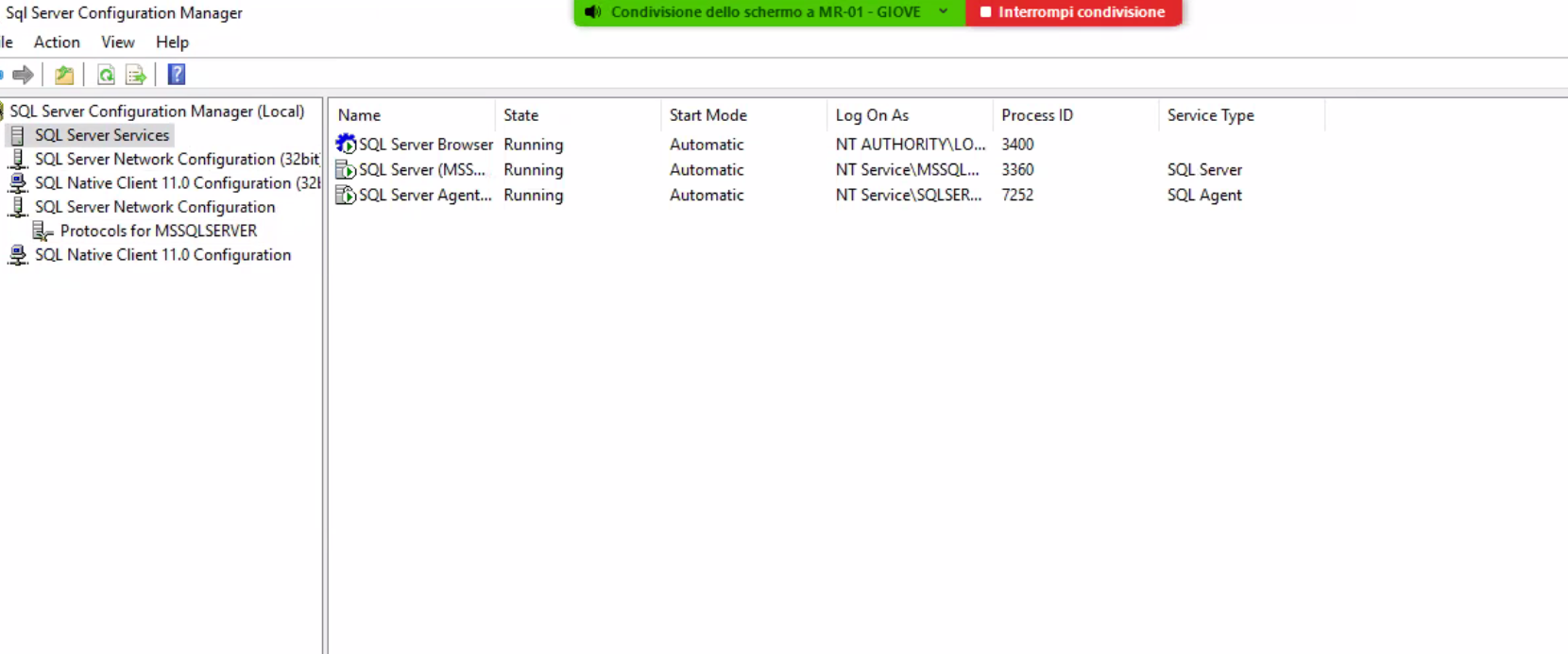This screenshot has width=1568, height=654.
Task: Select SQL Server Network Configuration (32bit) node
Action: pos(178,159)
